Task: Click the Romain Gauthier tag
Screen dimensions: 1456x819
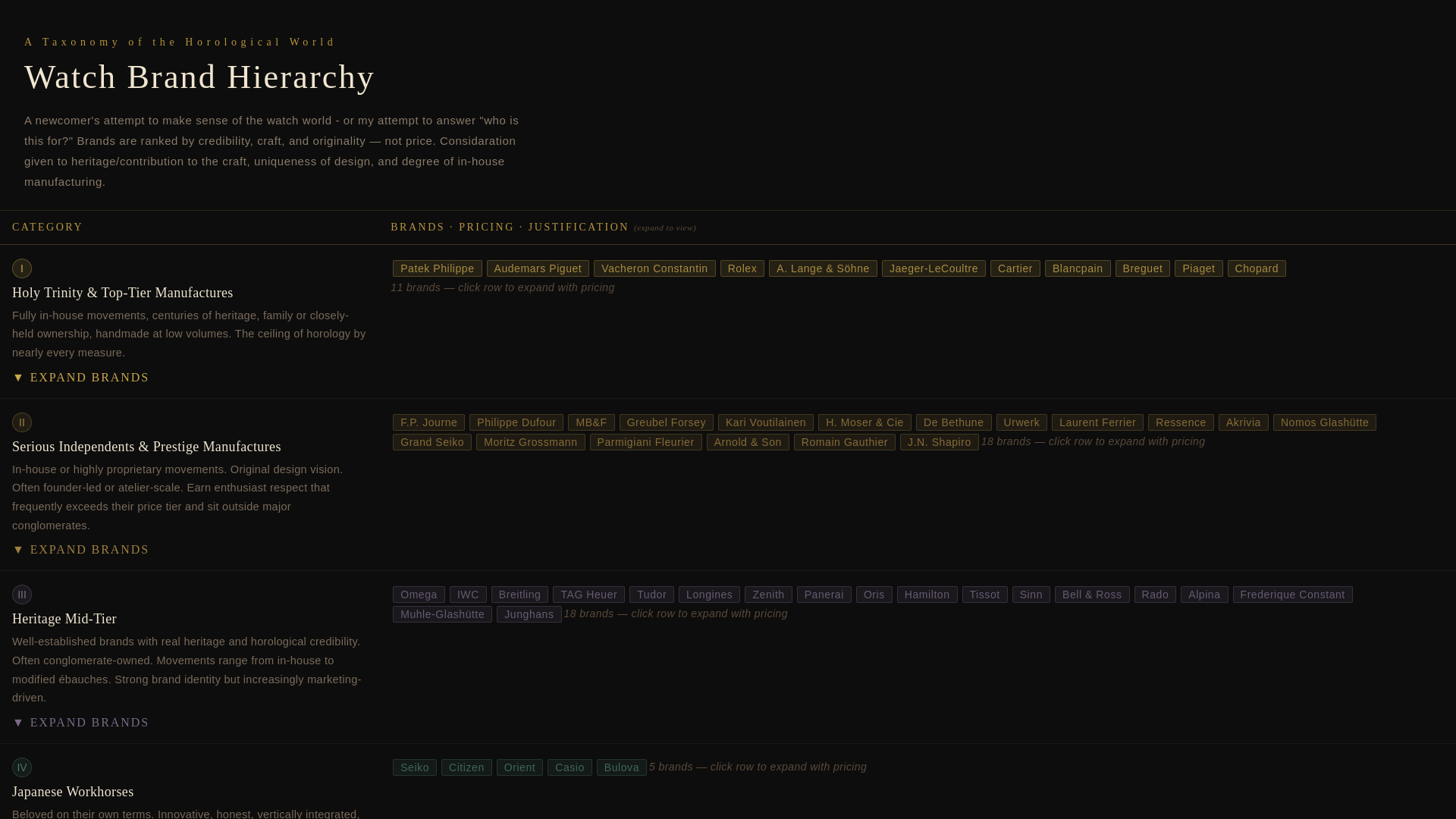Action: tap(845, 442)
